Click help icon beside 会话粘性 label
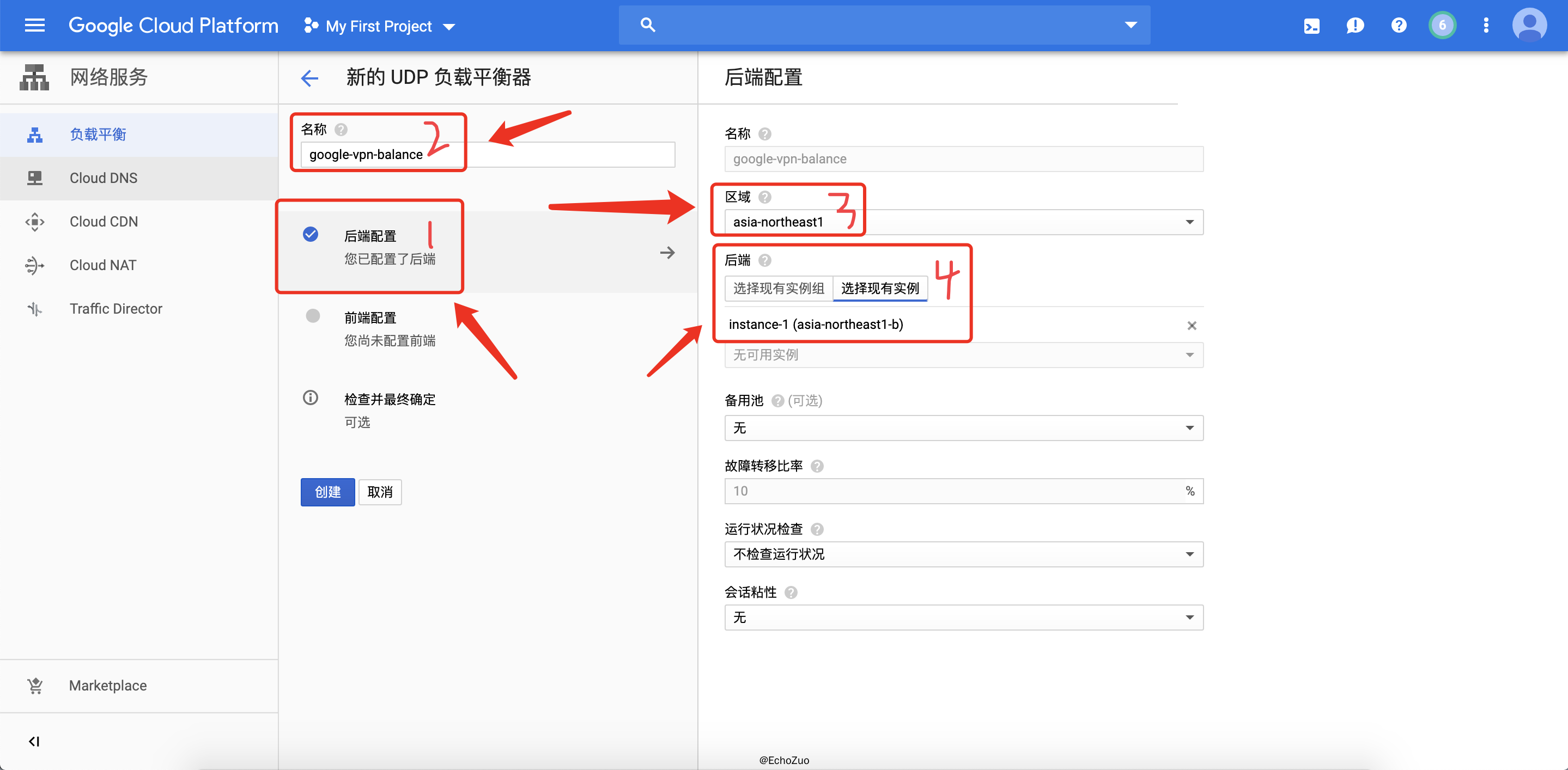The image size is (1568, 770). coord(791,592)
